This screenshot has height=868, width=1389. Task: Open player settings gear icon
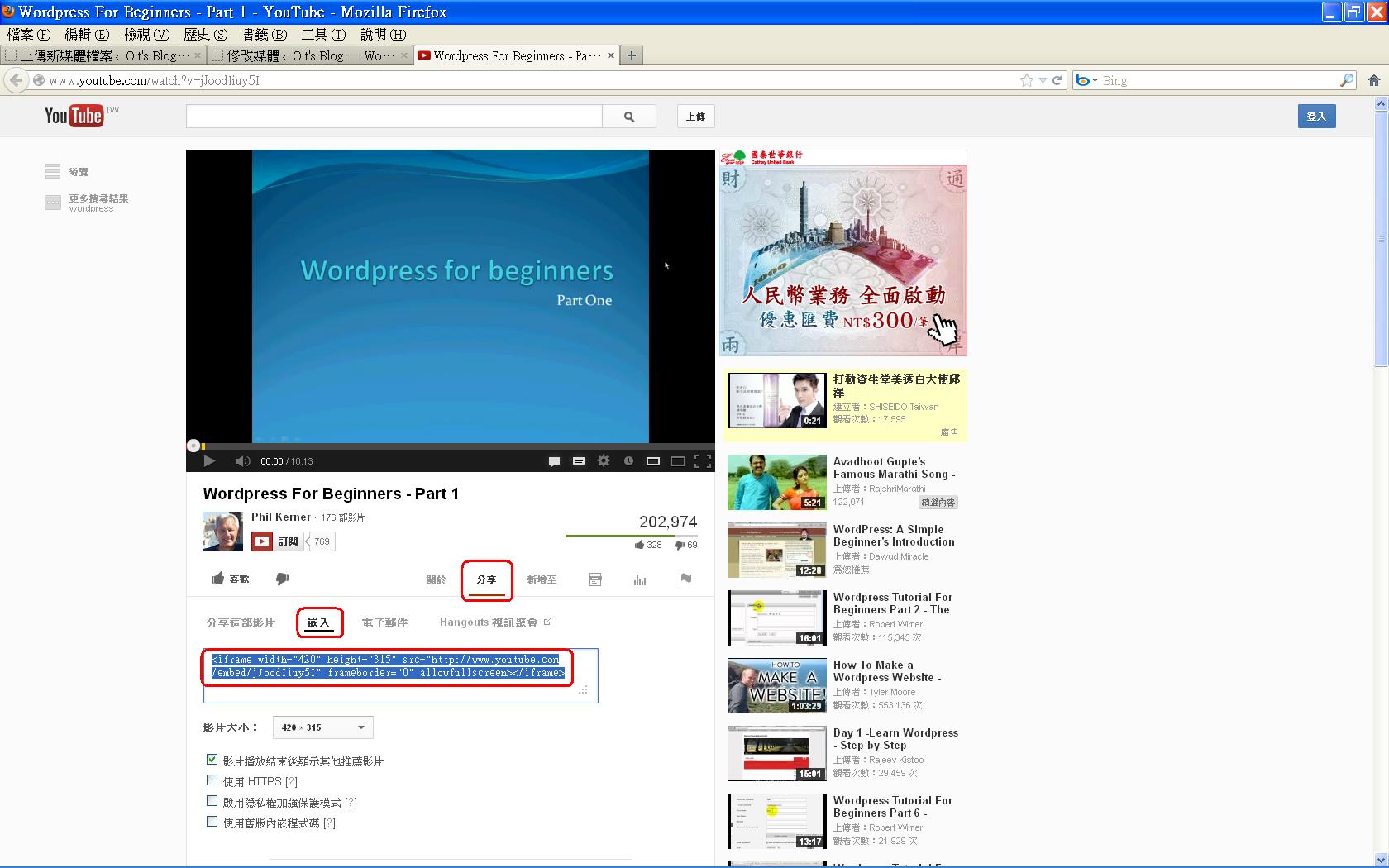(x=604, y=461)
